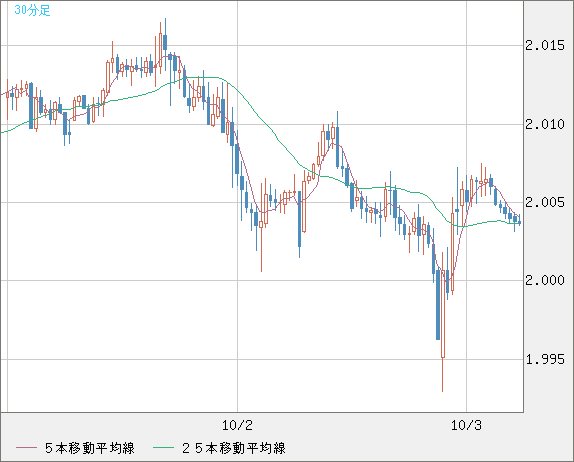Click the 1.995 price axis label
The width and height of the screenshot is (574, 462).
pyautogui.click(x=545, y=359)
